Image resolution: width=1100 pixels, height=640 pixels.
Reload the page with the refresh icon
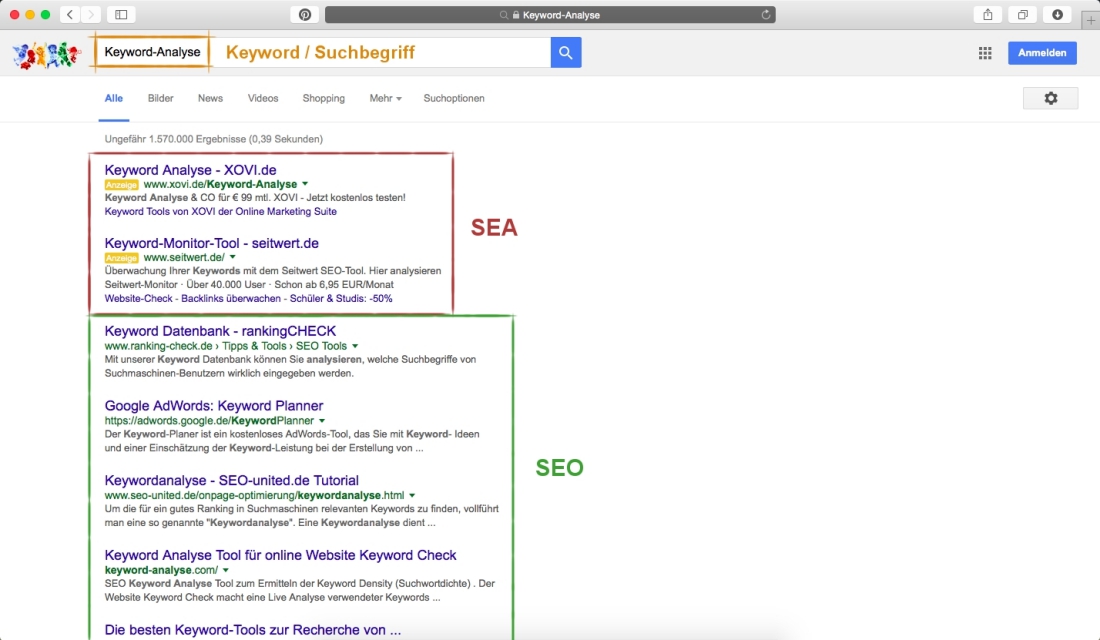765,14
